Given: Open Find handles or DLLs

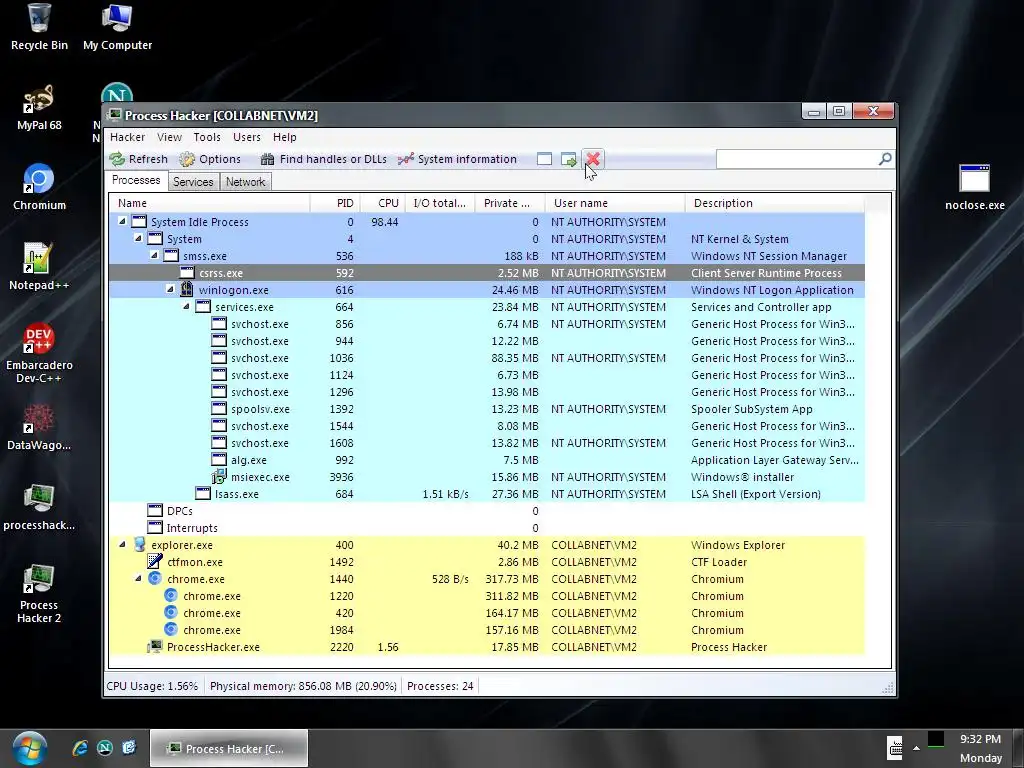Looking at the screenshot, I should 324,159.
